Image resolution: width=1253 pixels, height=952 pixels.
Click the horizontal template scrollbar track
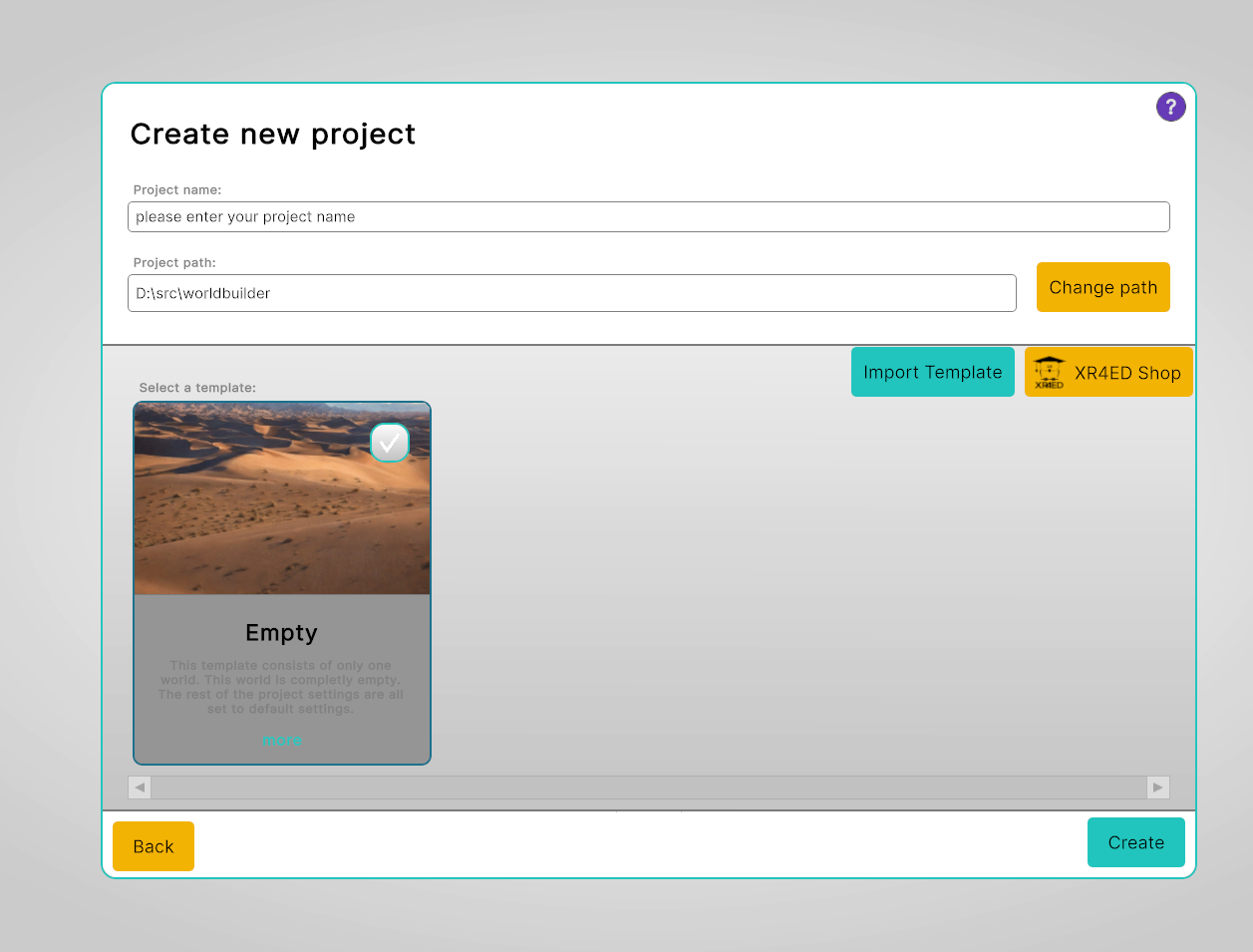pyautogui.click(x=648, y=788)
